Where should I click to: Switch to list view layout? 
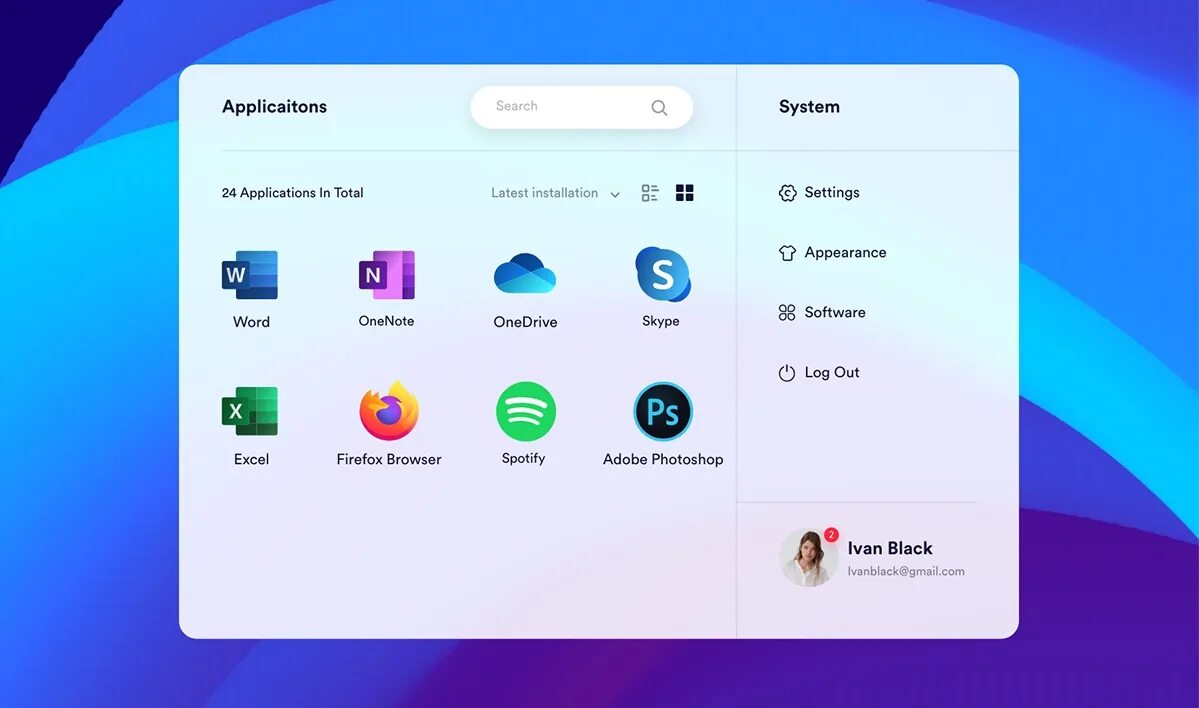(650, 193)
